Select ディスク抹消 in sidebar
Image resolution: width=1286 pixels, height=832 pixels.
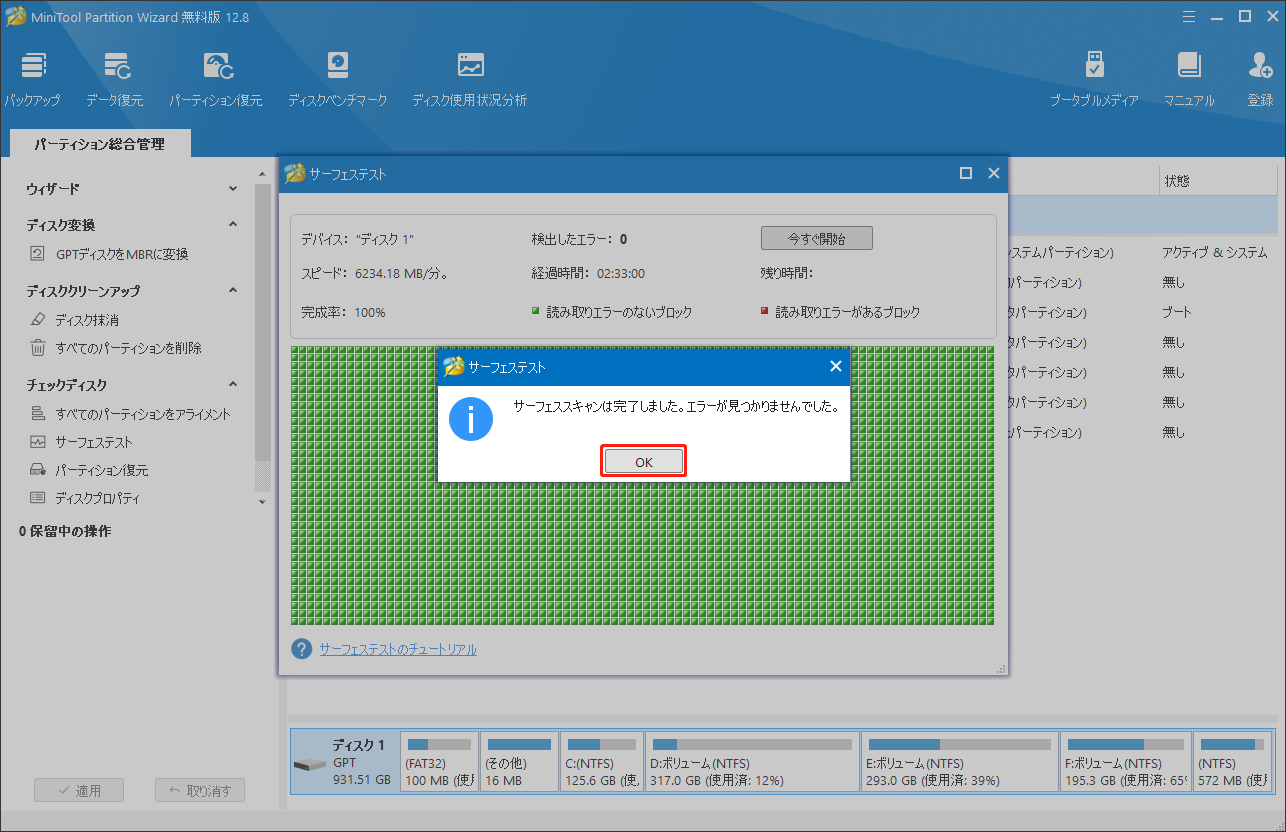click(74, 320)
